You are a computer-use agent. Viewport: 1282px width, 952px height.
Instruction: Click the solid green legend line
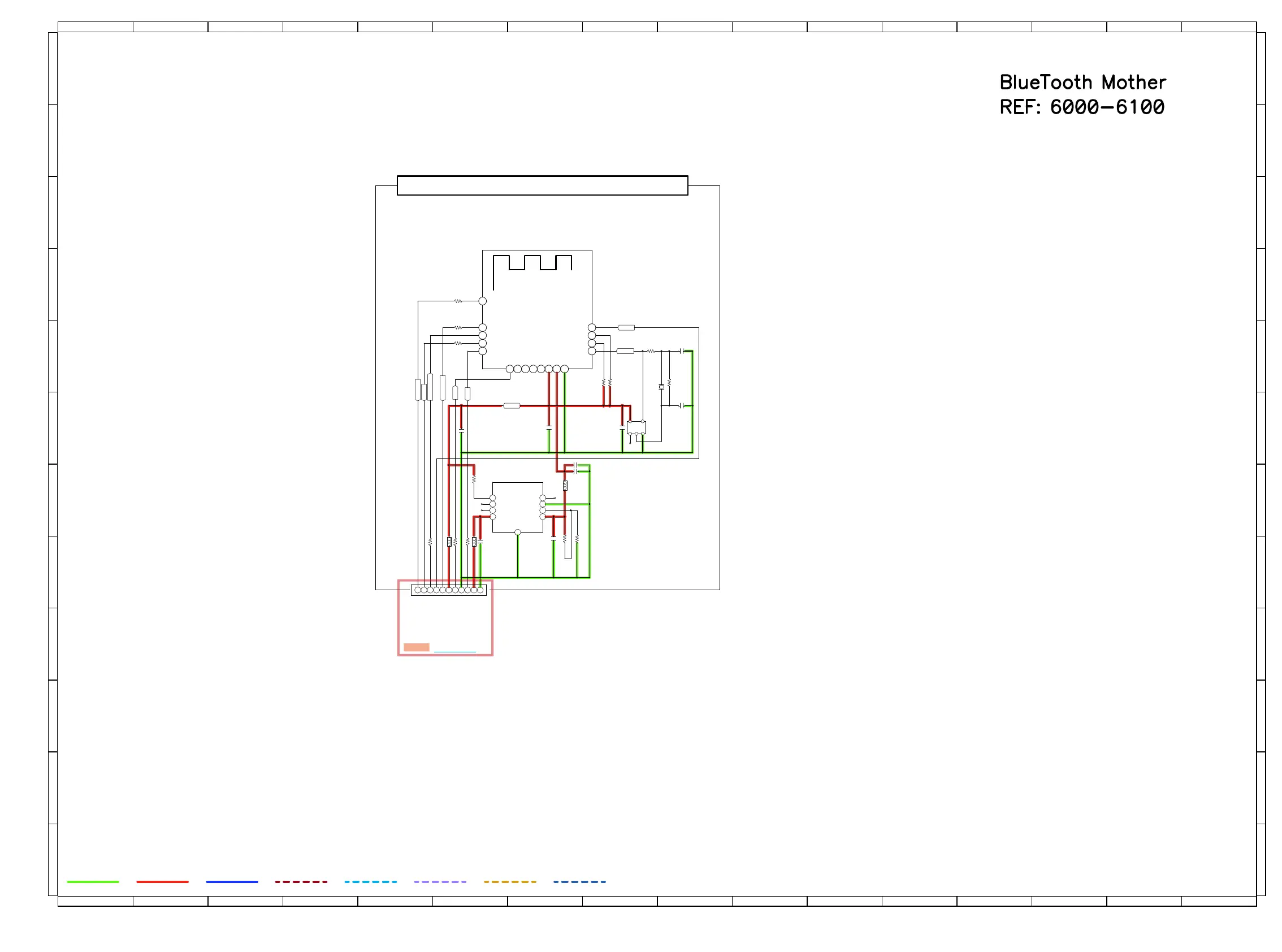click(93, 882)
